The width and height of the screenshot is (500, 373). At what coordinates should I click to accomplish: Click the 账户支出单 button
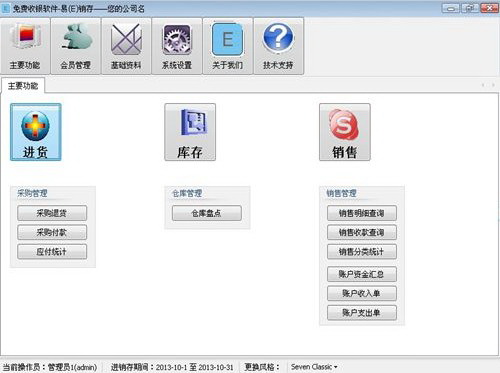[362, 313]
